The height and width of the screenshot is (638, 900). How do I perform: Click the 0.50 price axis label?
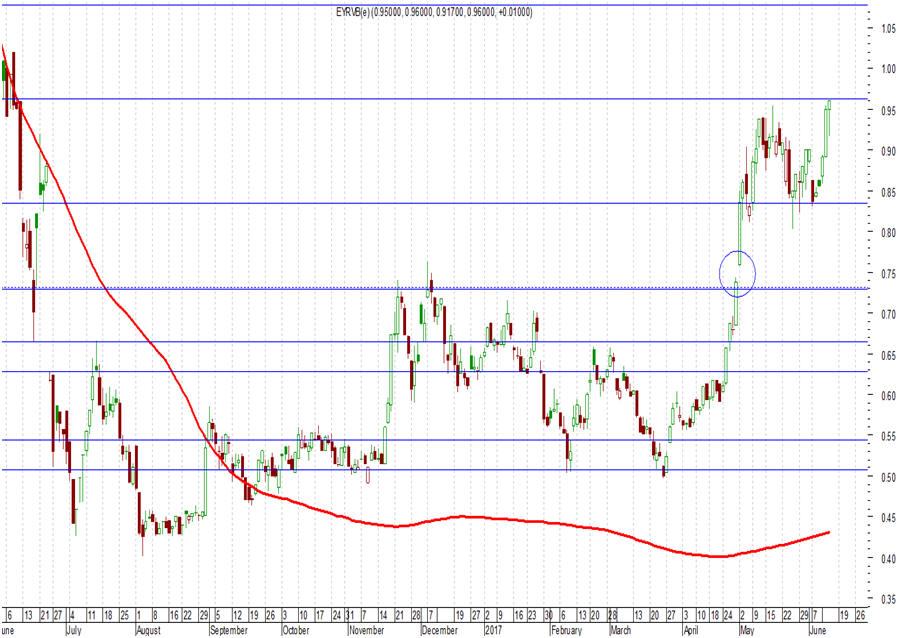pos(888,477)
